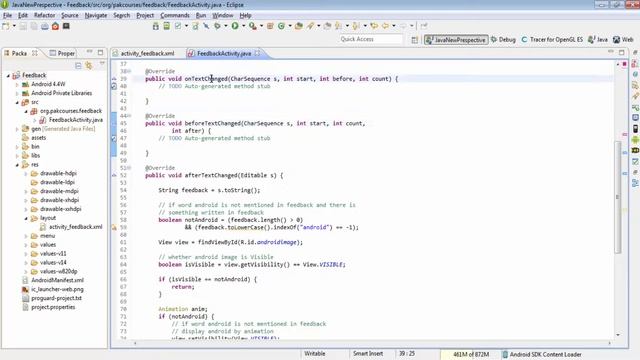Image resolution: width=640 pixels, height=360 pixels.
Task: Click the green Run button icon
Action: [235, 26]
